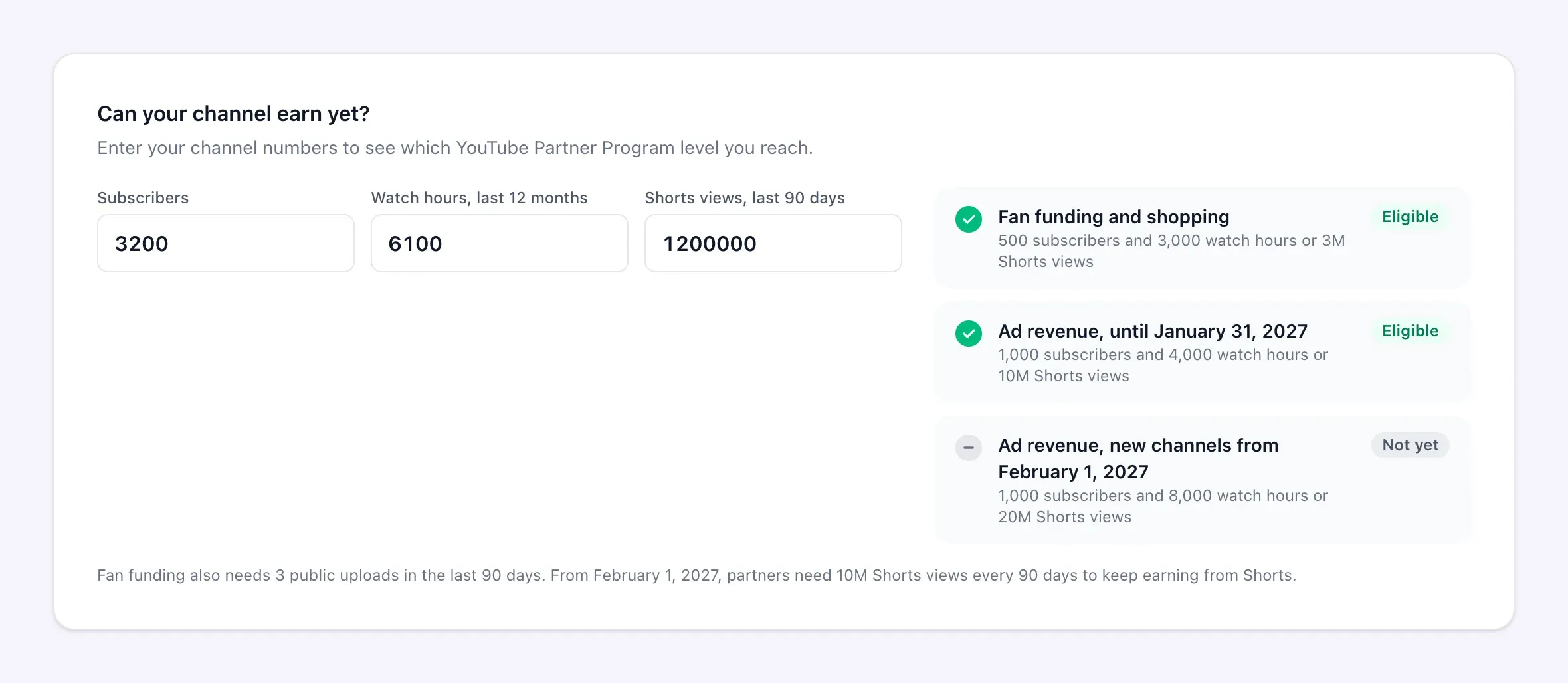
Task: Click the Subscribers field label
Action: (x=143, y=198)
